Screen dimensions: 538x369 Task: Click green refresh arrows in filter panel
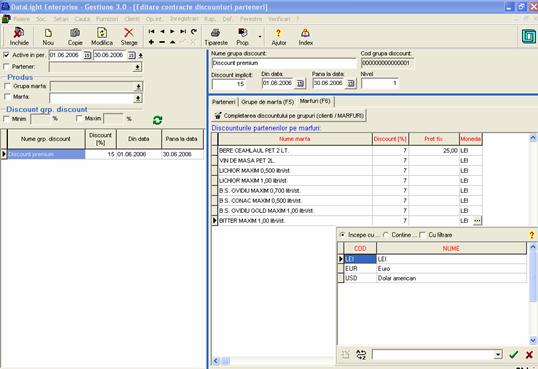click(x=157, y=120)
